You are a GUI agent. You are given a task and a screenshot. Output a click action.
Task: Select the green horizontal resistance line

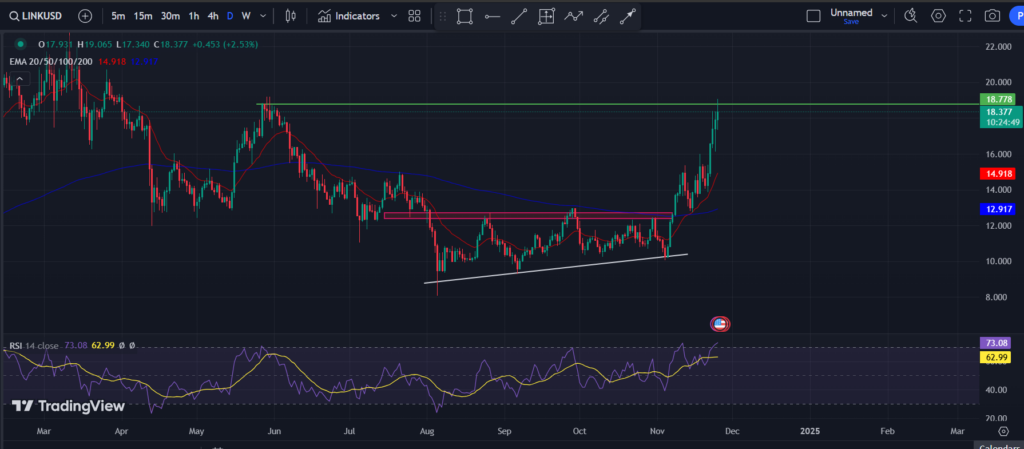pos(618,104)
